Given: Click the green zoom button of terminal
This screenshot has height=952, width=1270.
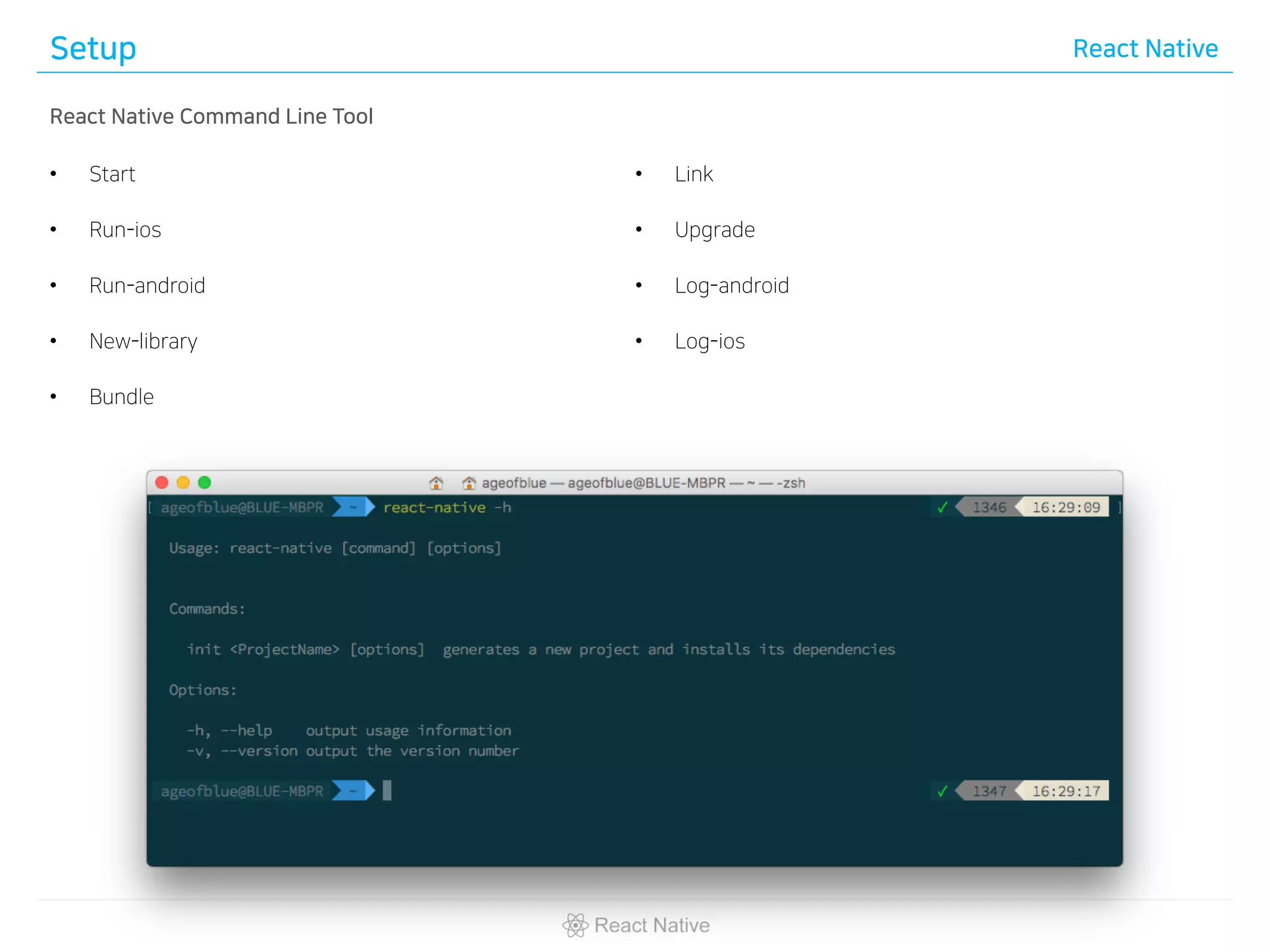Looking at the screenshot, I should click(x=205, y=482).
